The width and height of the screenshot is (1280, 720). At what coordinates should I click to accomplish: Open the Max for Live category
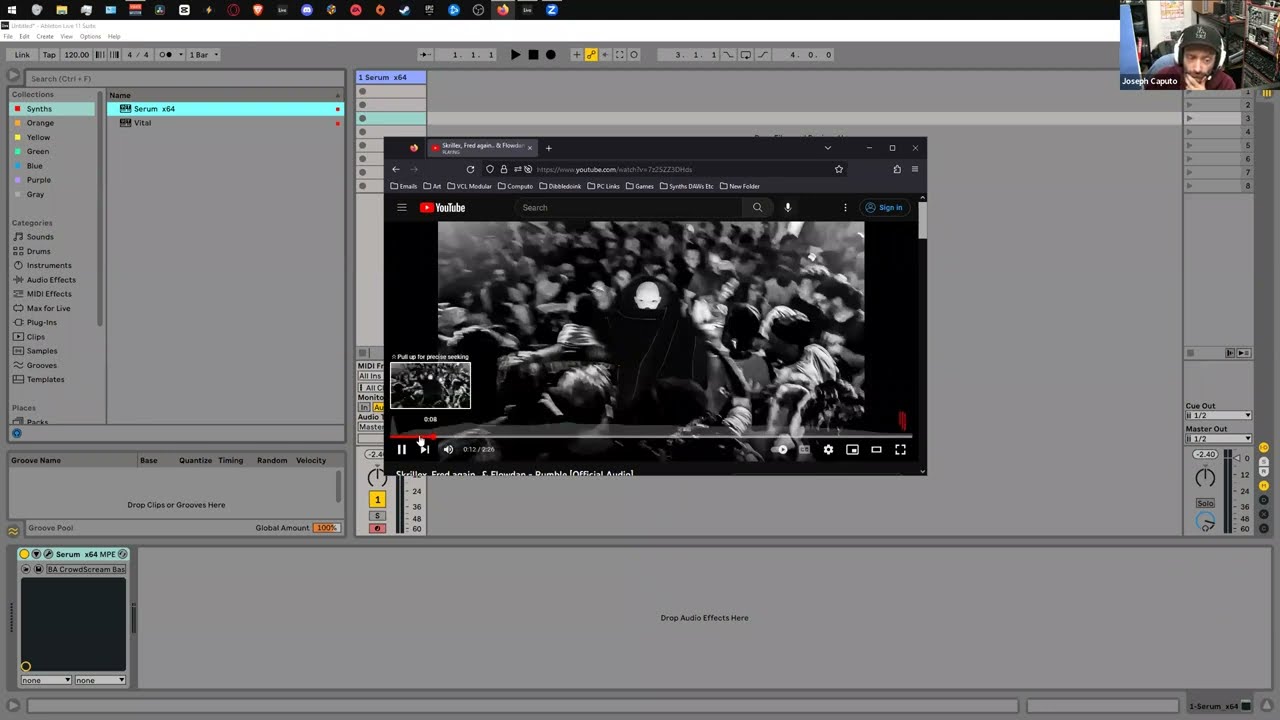point(54,308)
